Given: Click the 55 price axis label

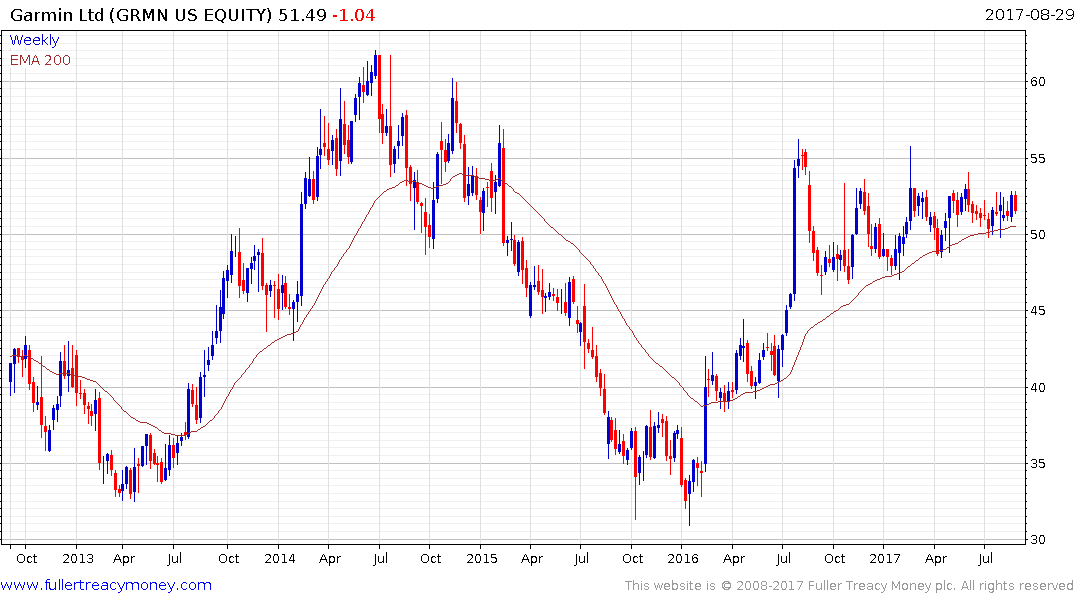Looking at the screenshot, I should 1038,158.
